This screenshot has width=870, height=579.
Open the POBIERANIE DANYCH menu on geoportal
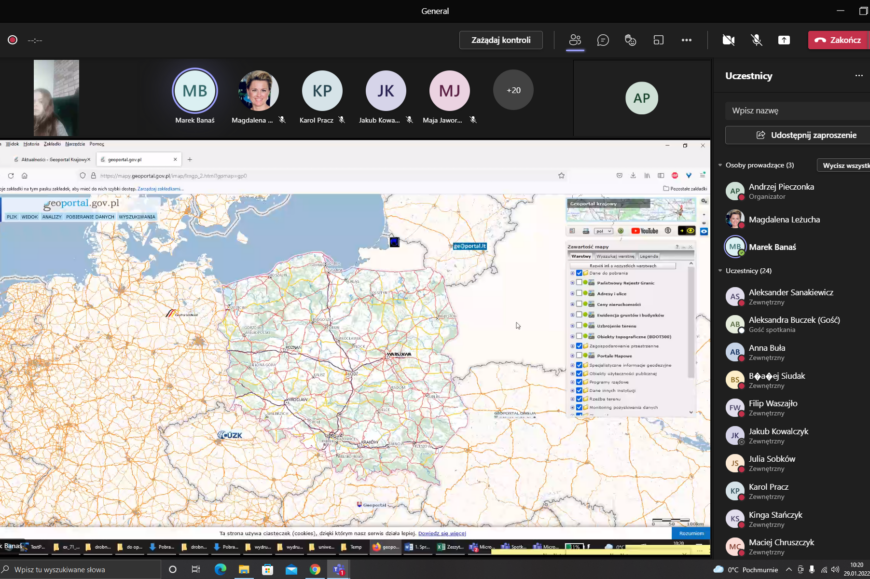click(x=90, y=217)
